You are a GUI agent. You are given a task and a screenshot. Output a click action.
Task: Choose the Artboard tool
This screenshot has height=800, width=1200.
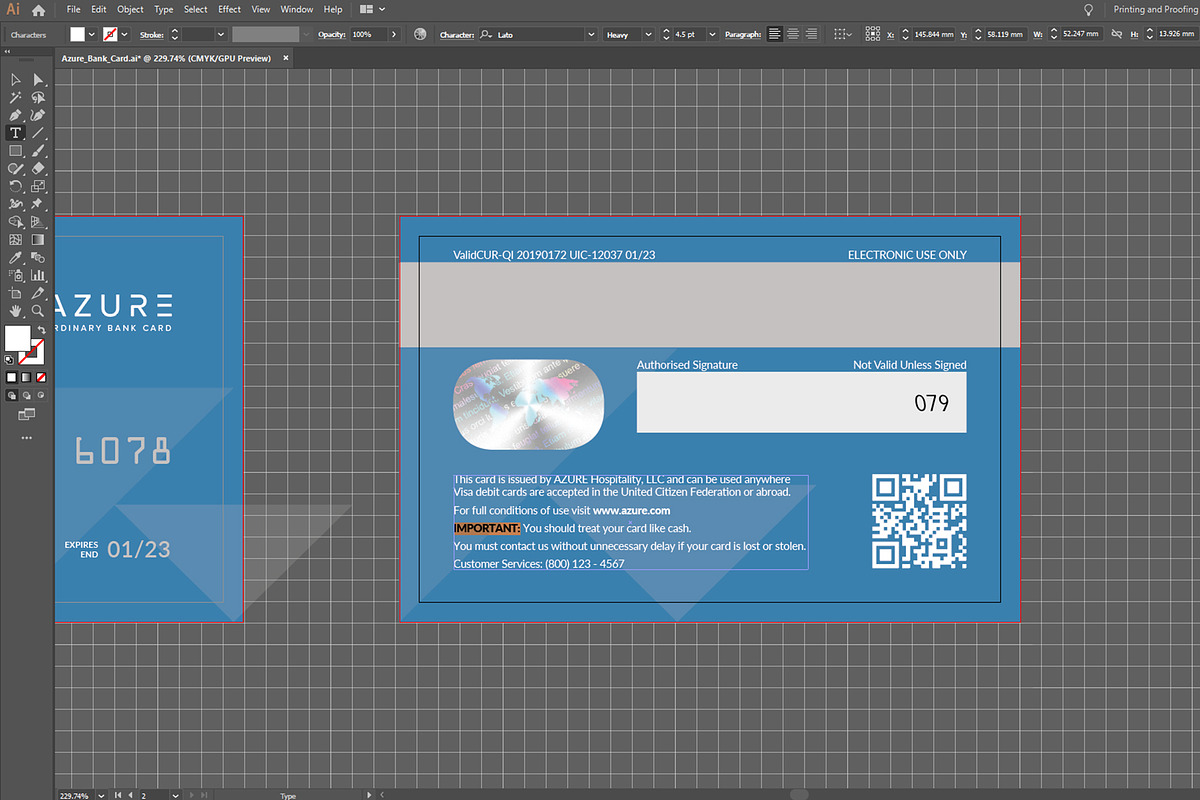(x=15, y=293)
